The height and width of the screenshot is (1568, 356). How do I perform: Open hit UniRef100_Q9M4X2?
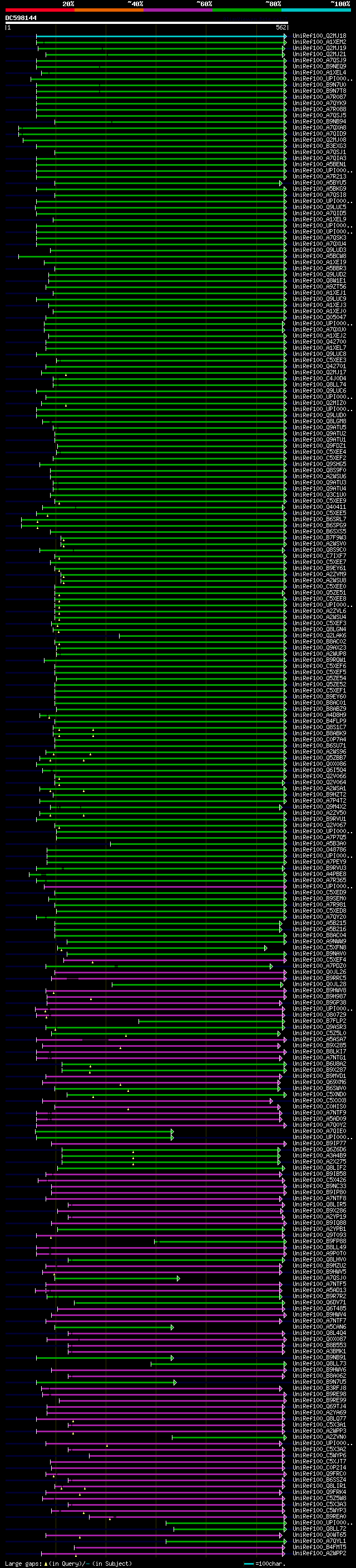pos(319,807)
